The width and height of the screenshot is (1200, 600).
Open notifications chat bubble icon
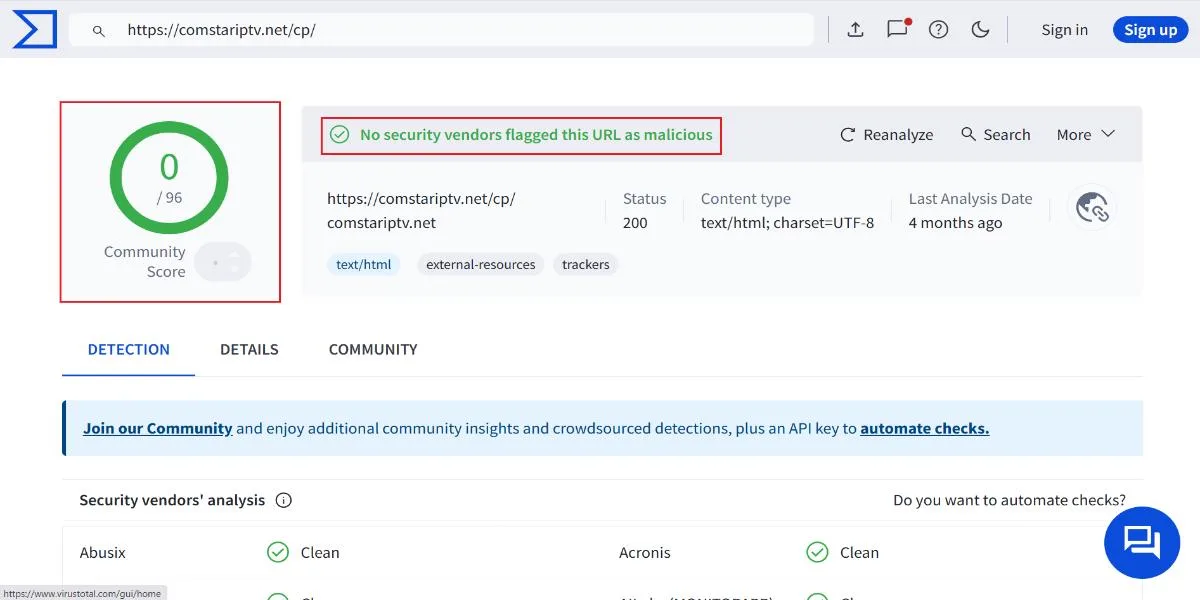click(x=897, y=29)
